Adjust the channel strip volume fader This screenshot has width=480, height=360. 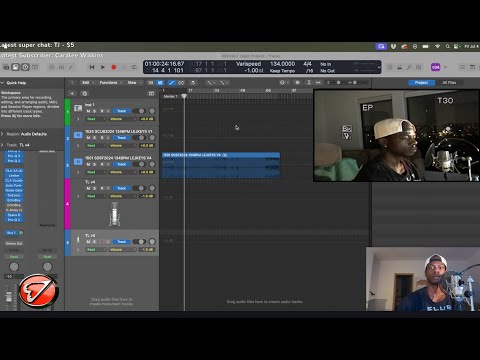(9, 295)
